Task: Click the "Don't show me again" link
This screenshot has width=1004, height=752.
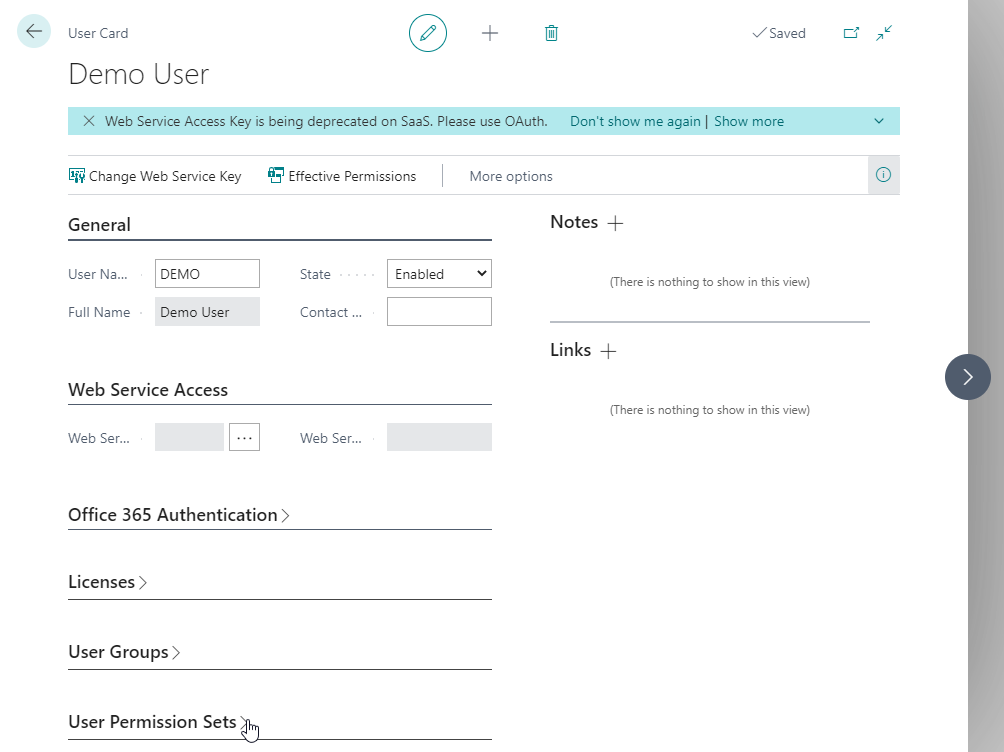Action: [x=635, y=121]
